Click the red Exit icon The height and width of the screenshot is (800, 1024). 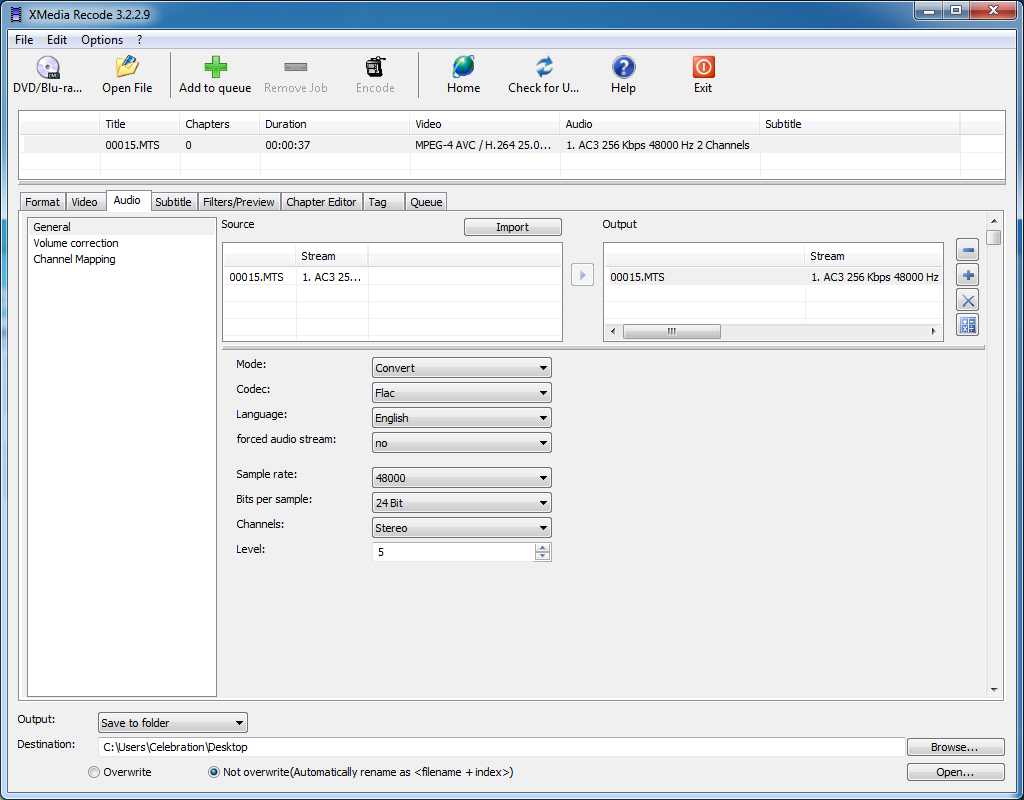click(703, 75)
